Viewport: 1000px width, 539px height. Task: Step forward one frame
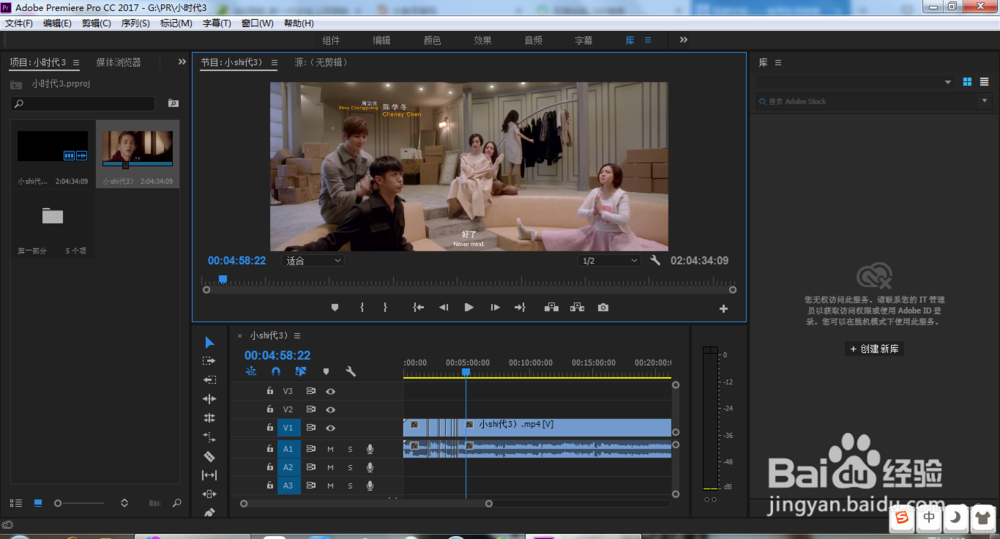coord(495,307)
